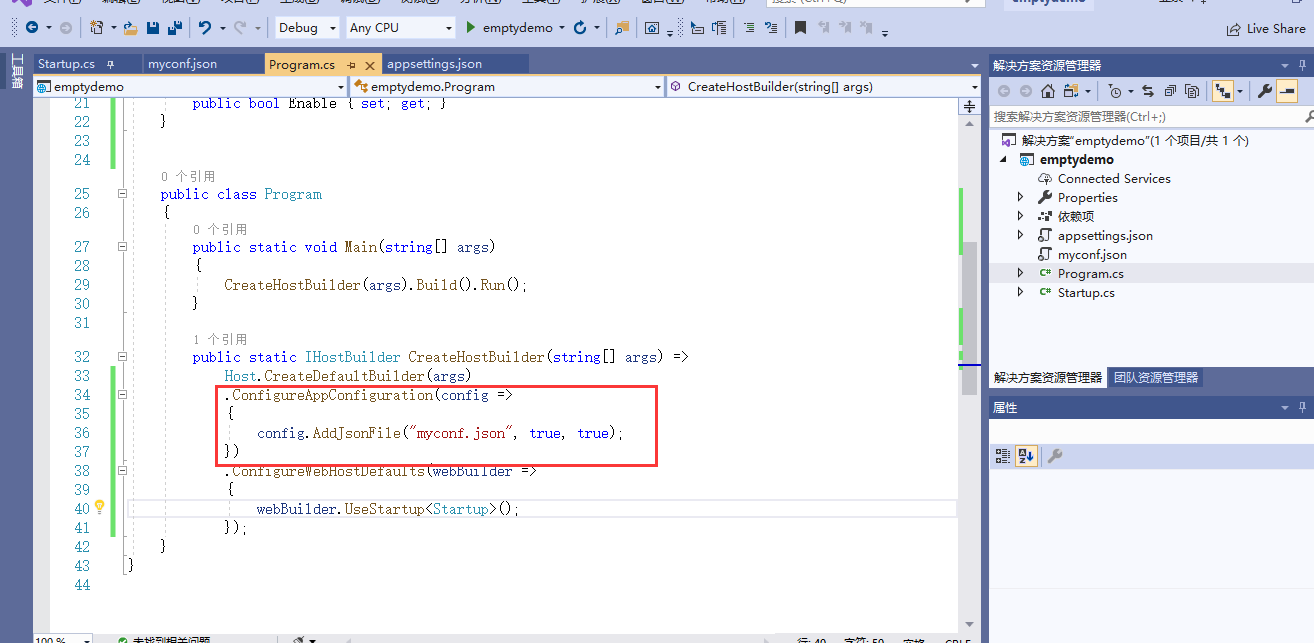
Task: Start debugging with the green emptydemo play icon
Action: coord(469,27)
